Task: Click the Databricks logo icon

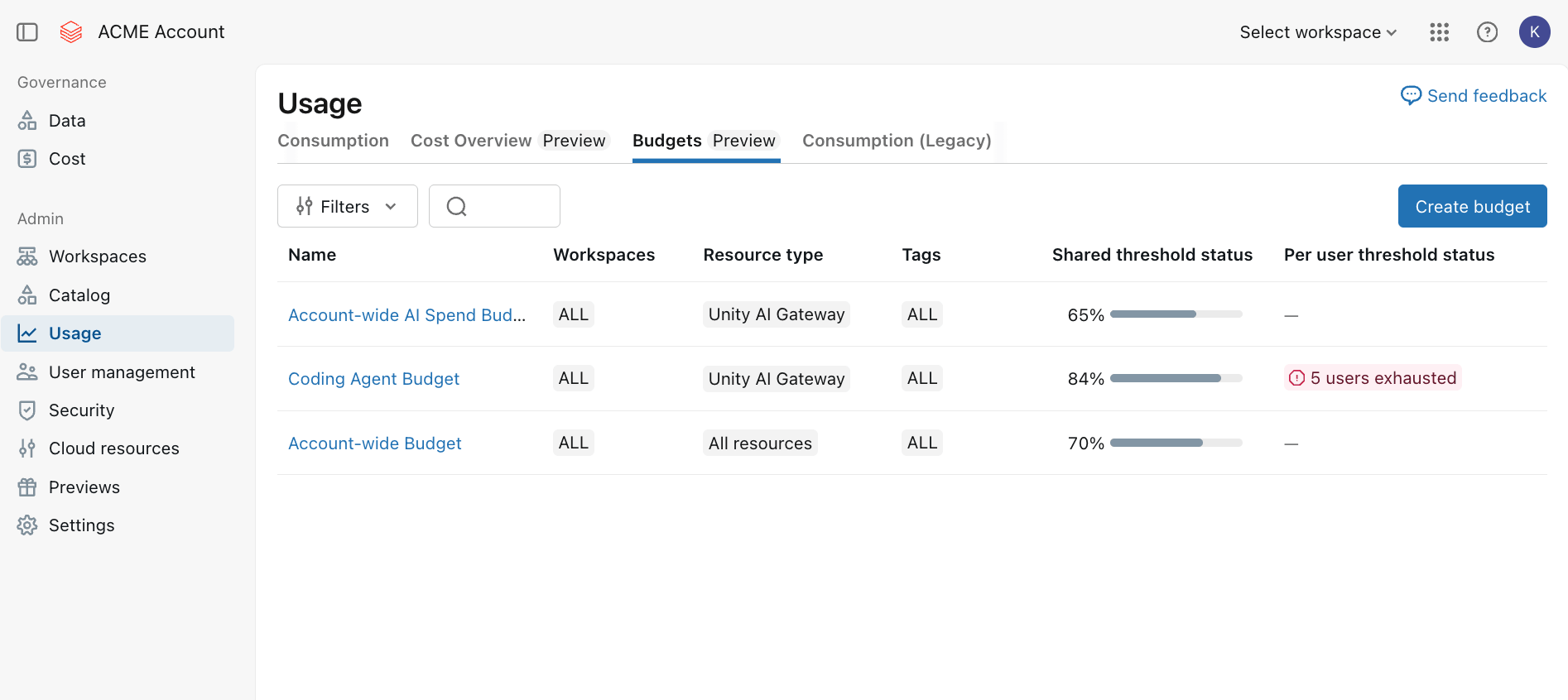Action: pyautogui.click(x=71, y=32)
